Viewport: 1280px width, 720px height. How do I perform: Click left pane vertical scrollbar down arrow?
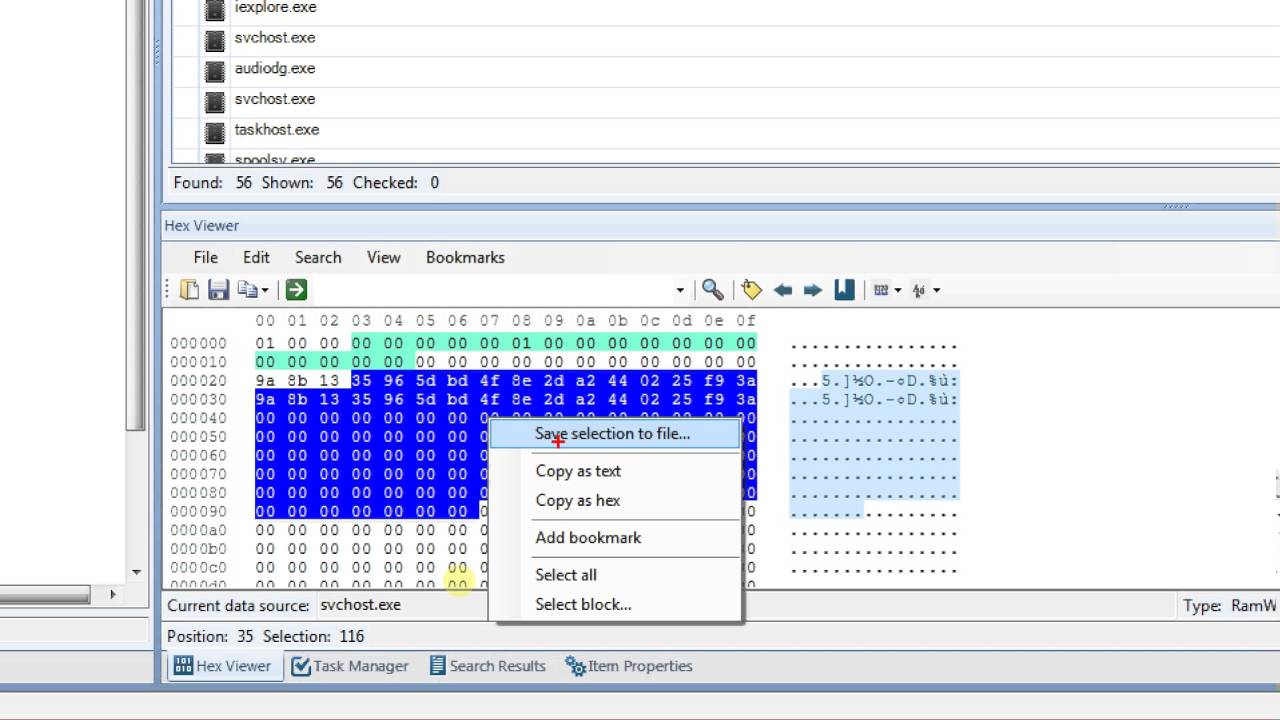point(137,573)
